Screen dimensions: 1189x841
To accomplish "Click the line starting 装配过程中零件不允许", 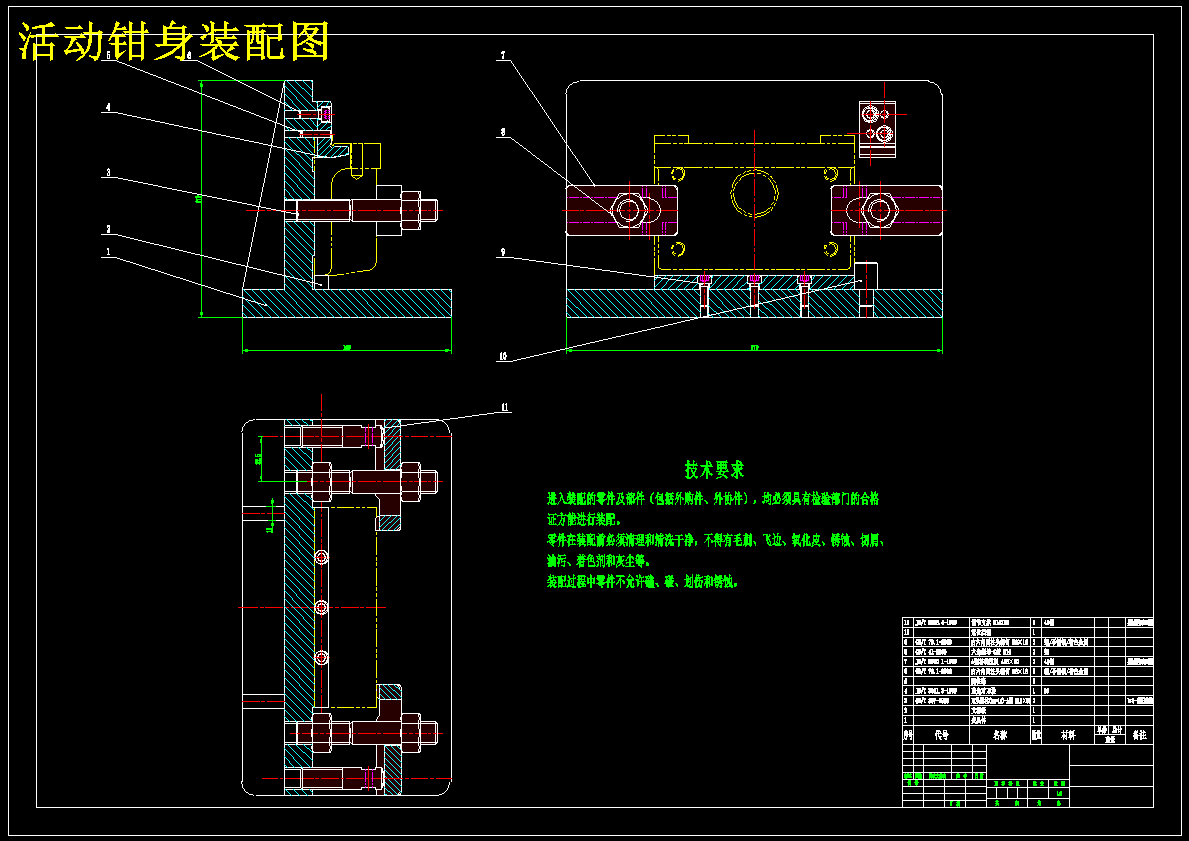I will coord(642,582).
